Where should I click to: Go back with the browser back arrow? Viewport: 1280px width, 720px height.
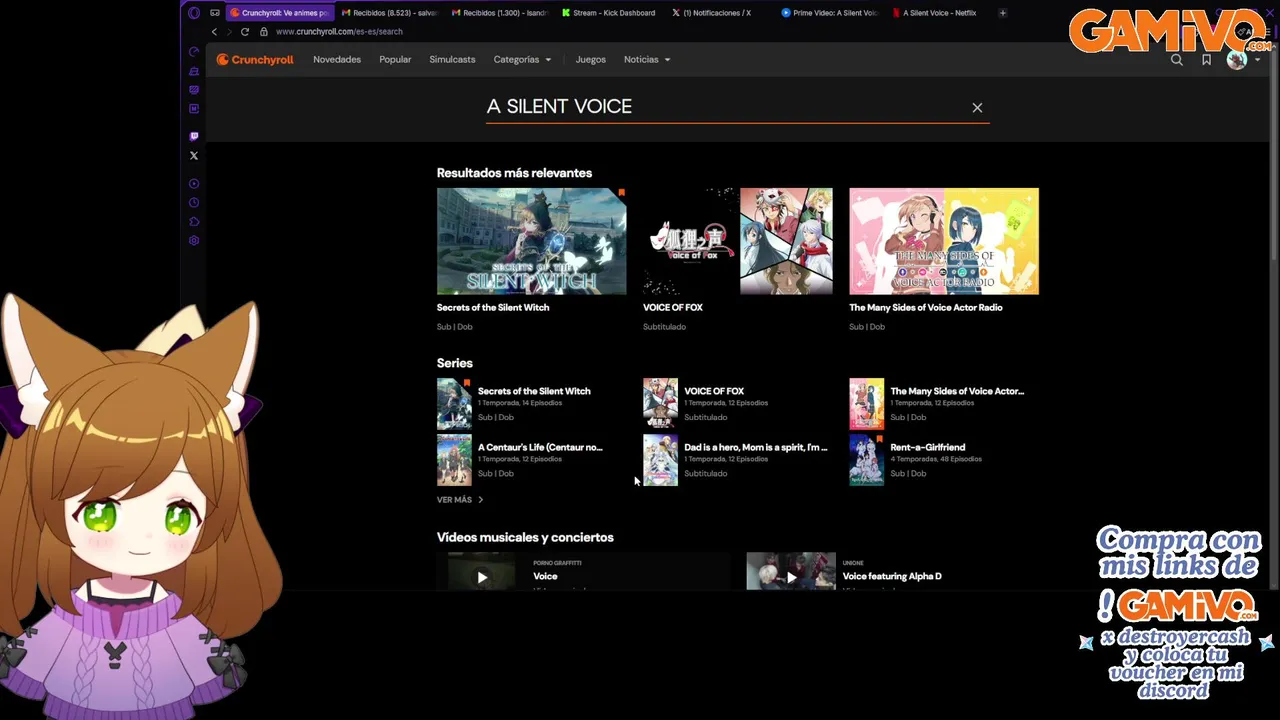(x=214, y=32)
